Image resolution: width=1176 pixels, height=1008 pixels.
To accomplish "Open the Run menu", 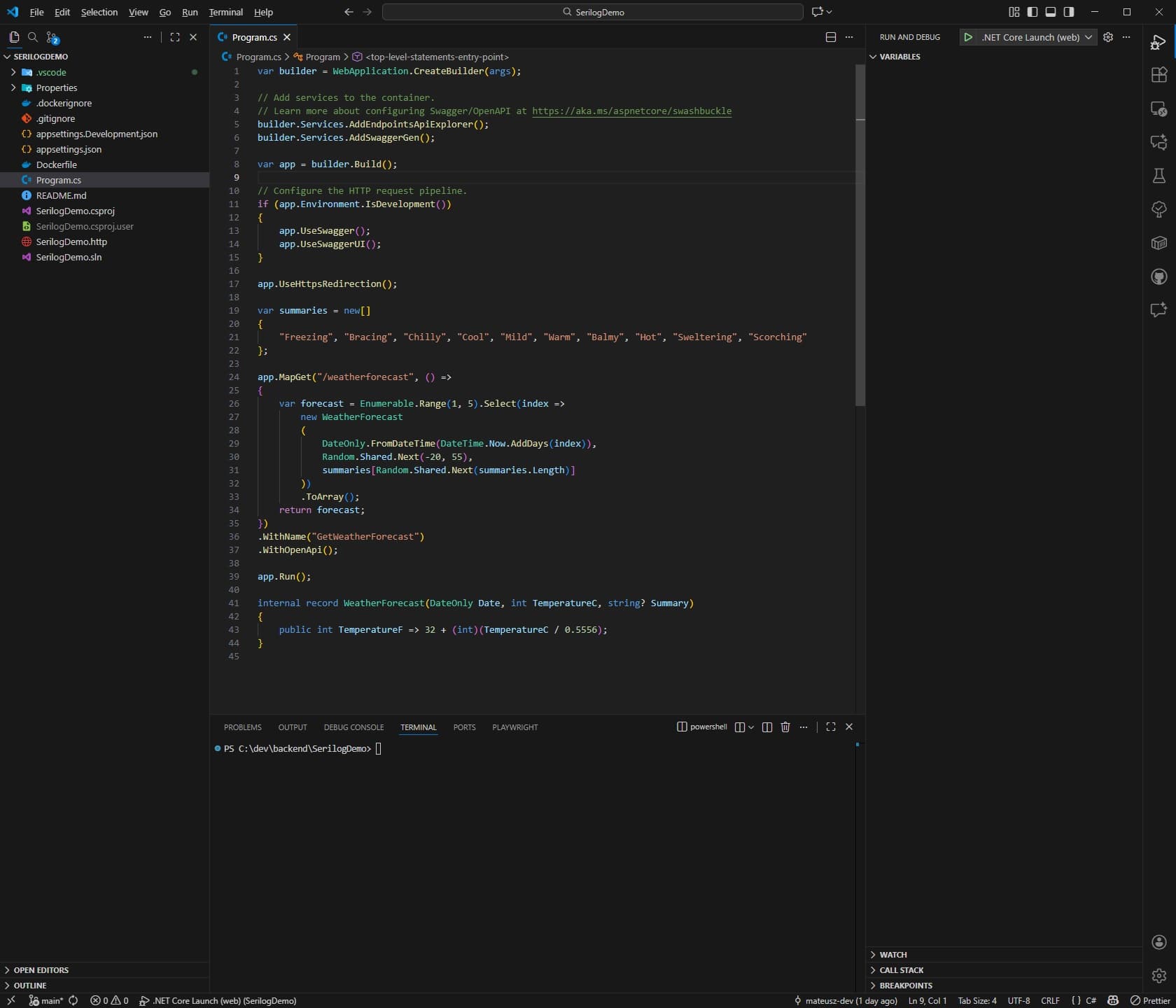I will [189, 12].
